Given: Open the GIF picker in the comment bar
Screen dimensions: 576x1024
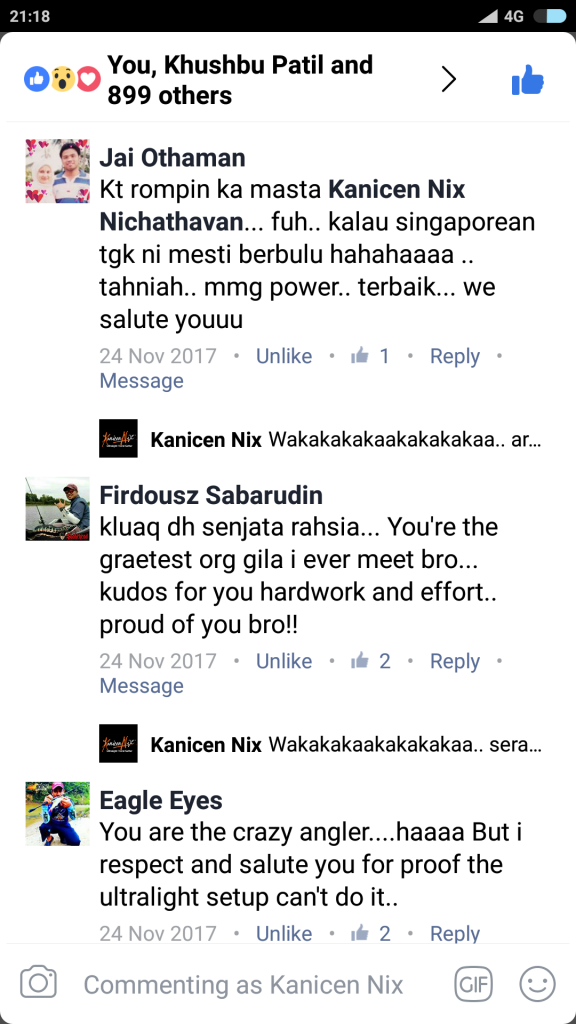Looking at the screenshot, I should coord(473,984).
